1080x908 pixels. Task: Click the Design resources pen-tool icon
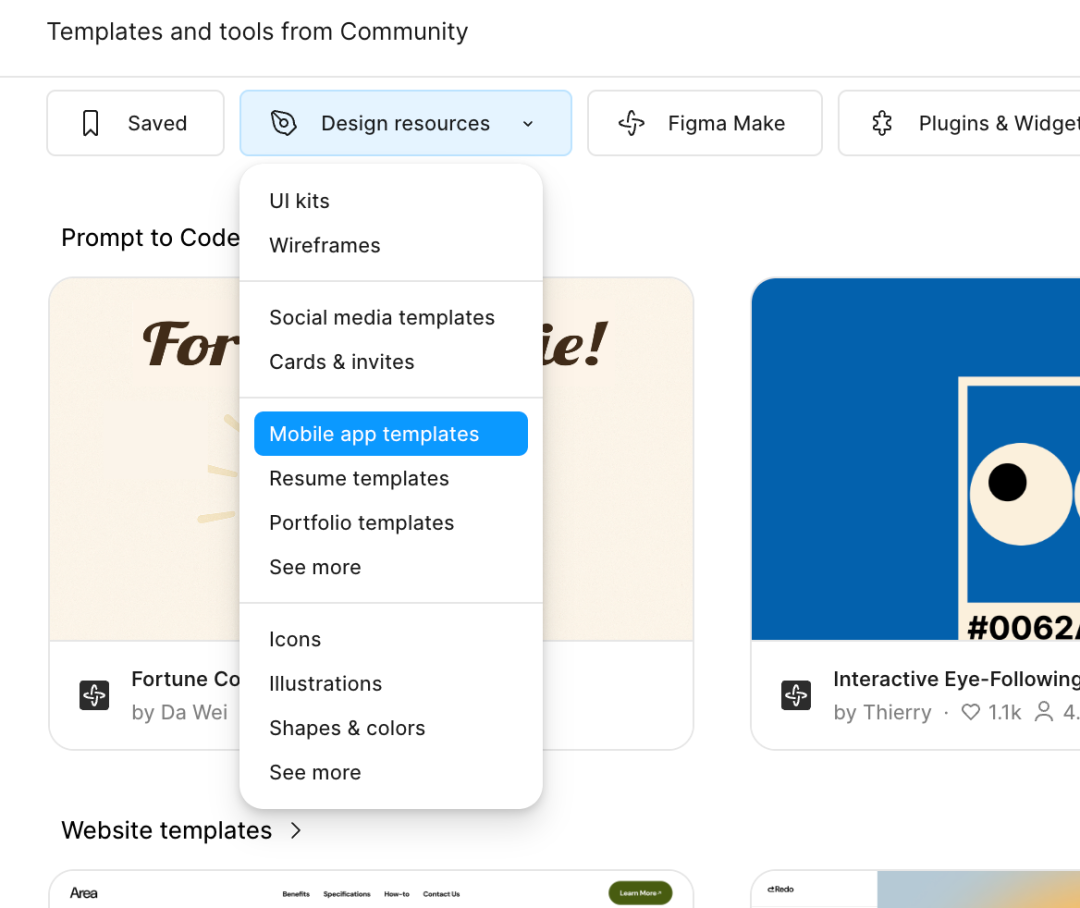click(x=283, y=123)
